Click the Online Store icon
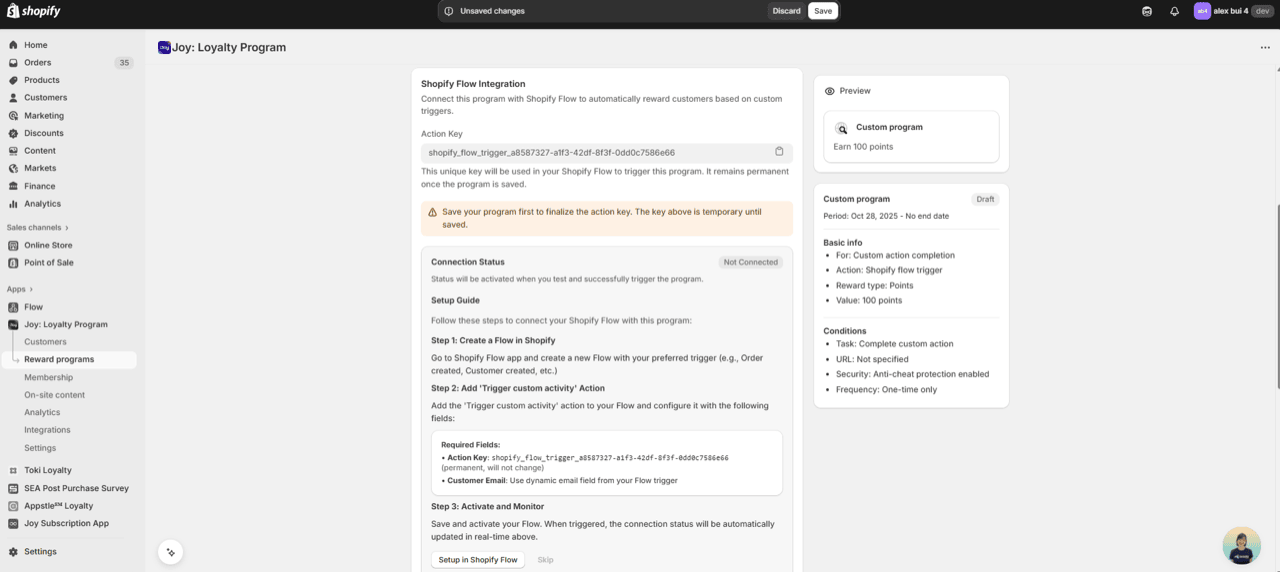 pos(14,245)
